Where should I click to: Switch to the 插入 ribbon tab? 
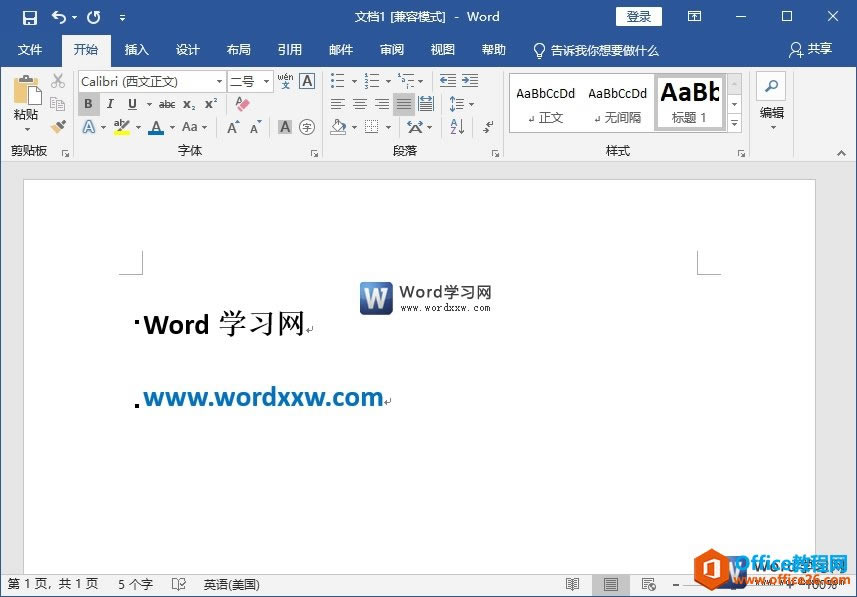[136, 49]
